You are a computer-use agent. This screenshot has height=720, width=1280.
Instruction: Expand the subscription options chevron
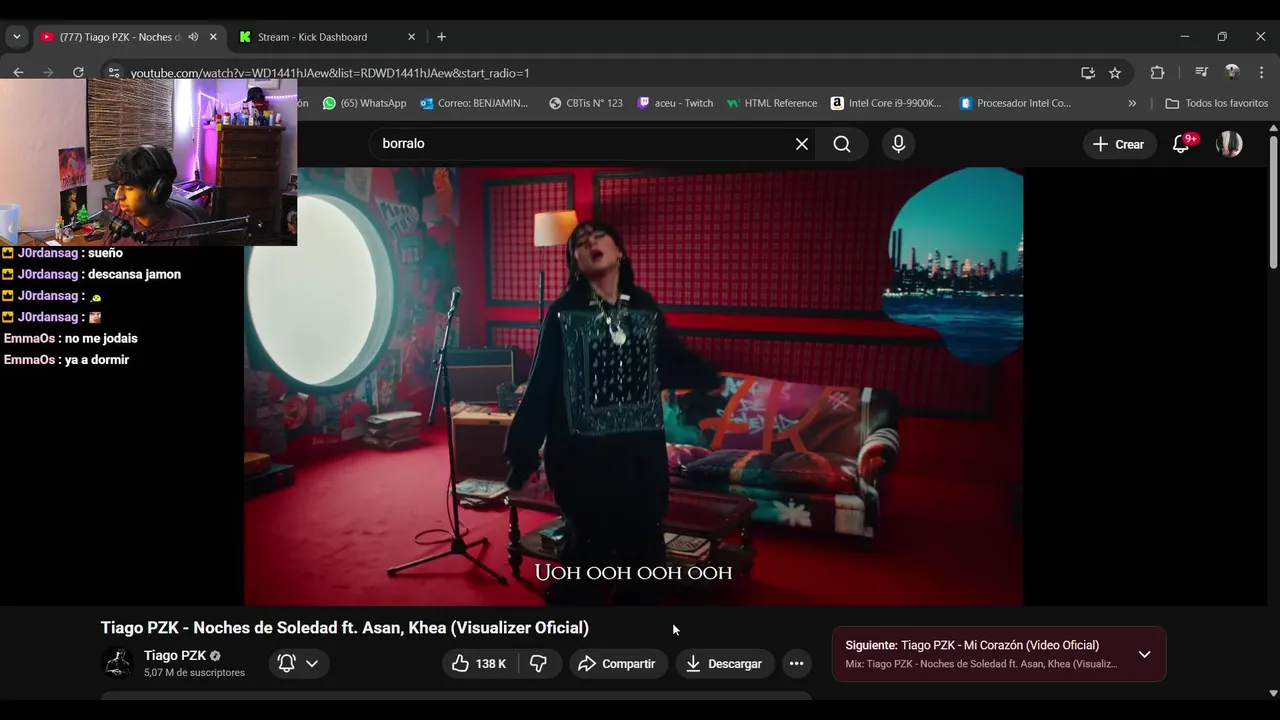tap(312, 663)
